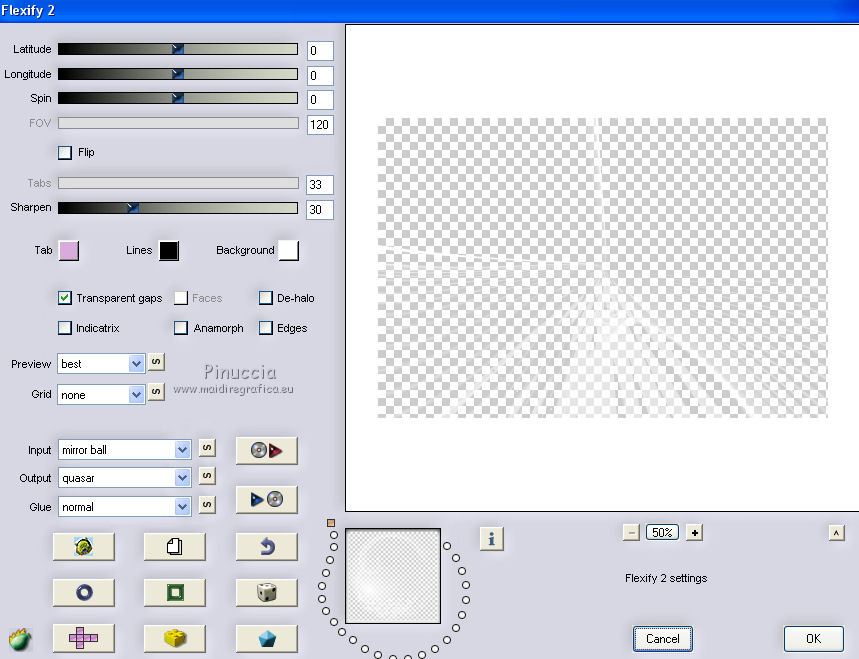The width and height of the screenshot is (859, 659).
Task: Click the small preview thumbnail
Action: coord(393,576)
